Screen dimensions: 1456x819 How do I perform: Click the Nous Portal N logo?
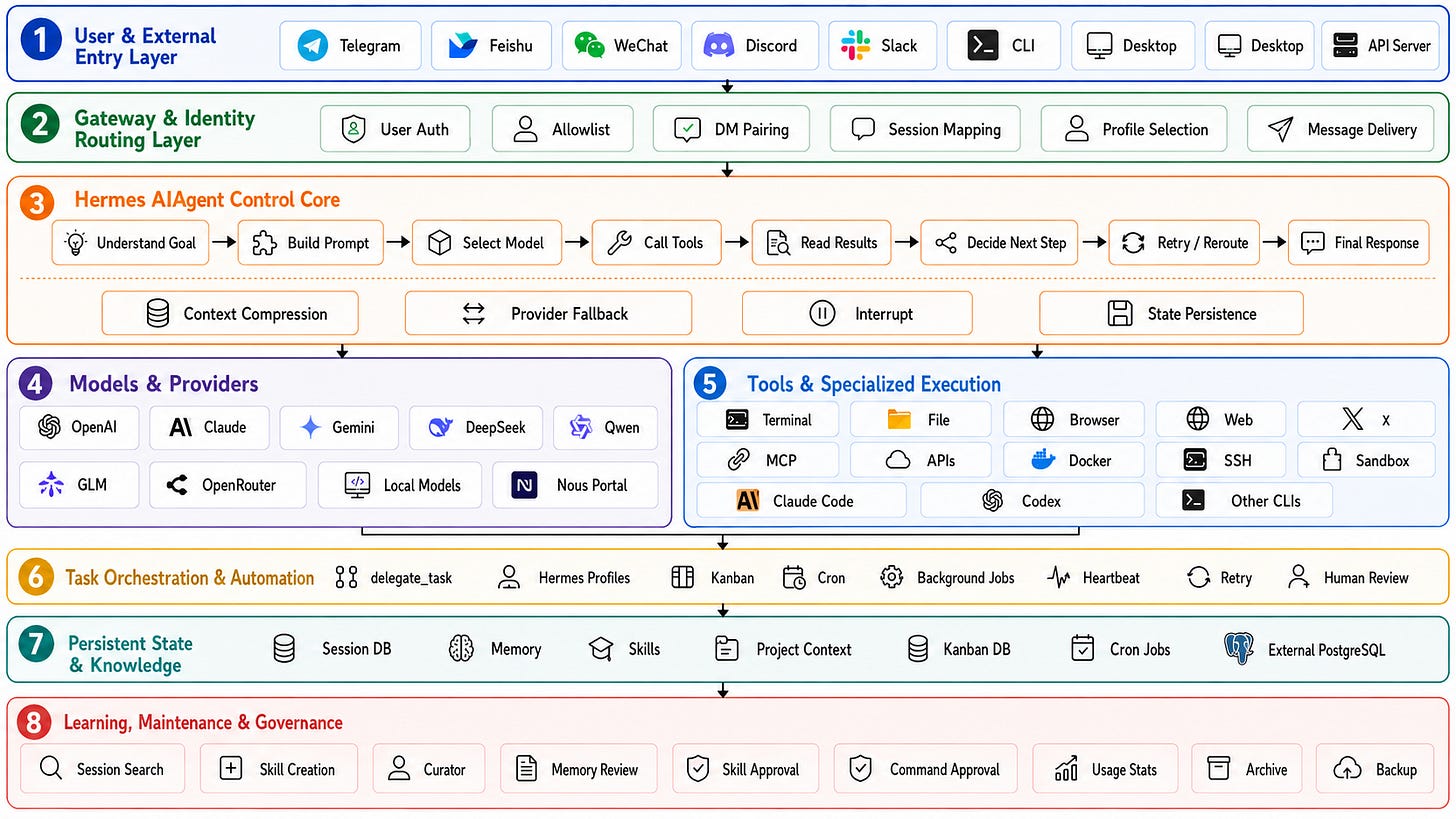point(524,485)
